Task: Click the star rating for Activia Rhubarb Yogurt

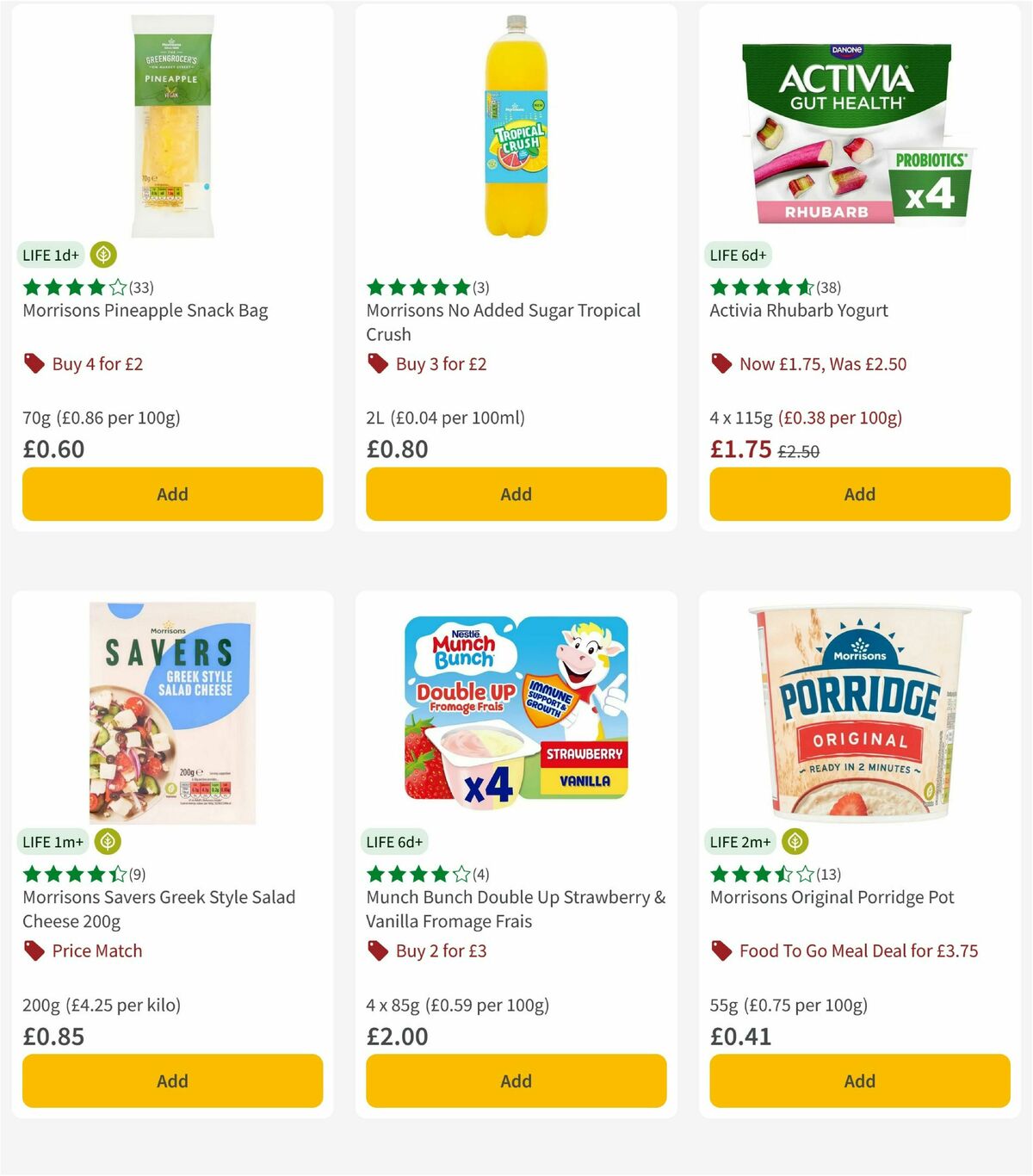Action: (x=758, y=287)
